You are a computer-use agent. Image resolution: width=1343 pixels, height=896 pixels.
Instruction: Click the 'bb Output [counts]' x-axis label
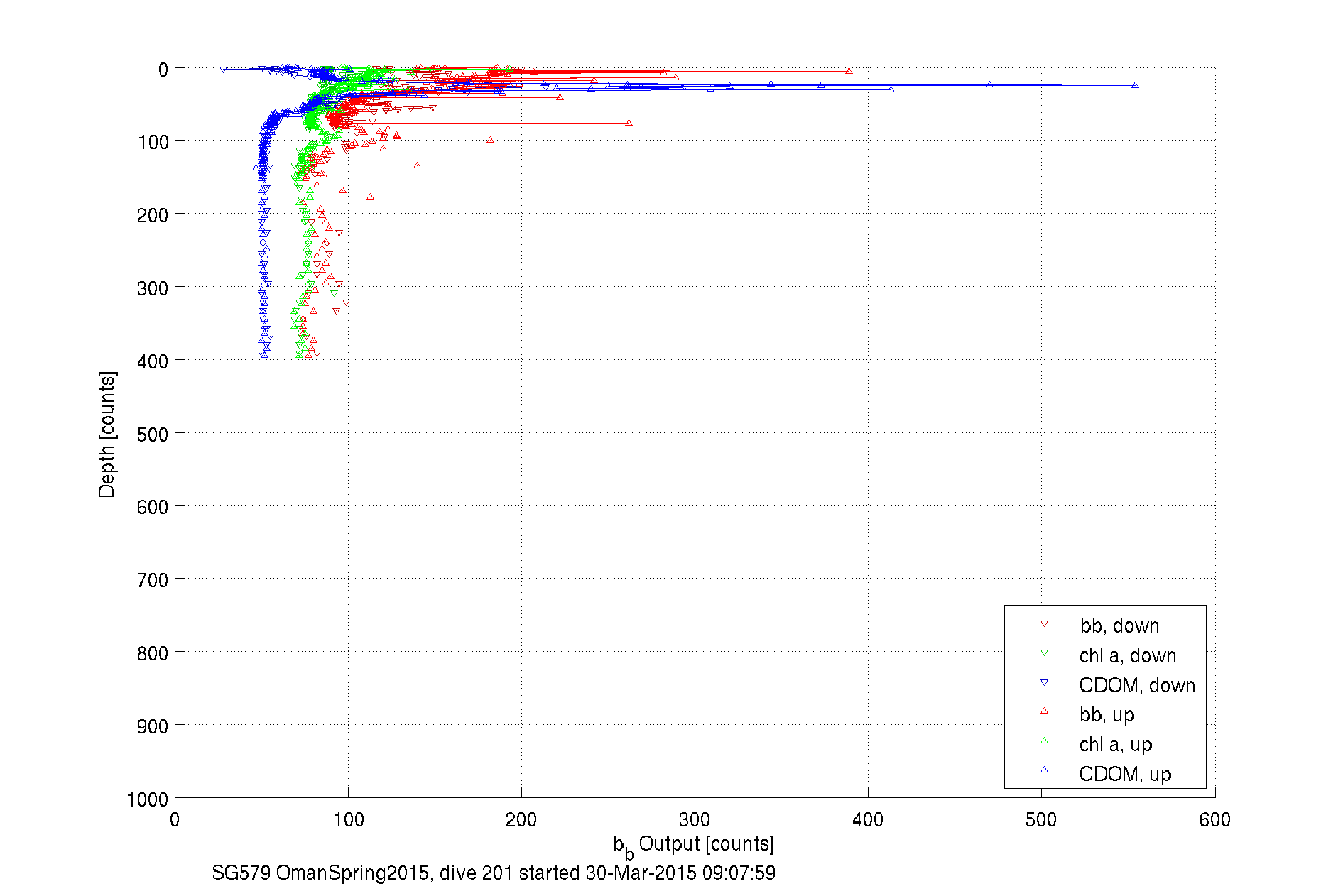694,846
